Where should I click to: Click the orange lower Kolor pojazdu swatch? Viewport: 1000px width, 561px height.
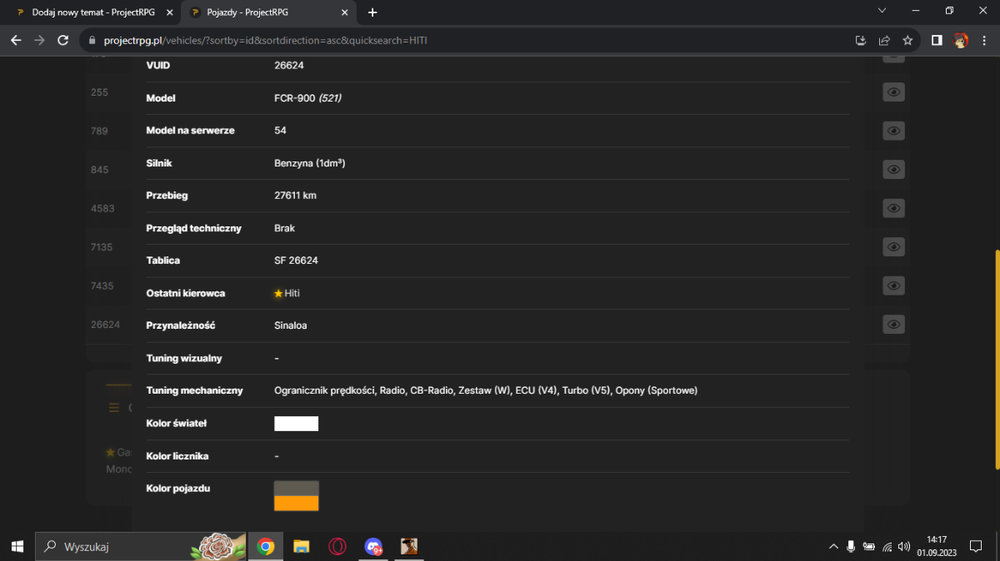click(x=296, y=503)
